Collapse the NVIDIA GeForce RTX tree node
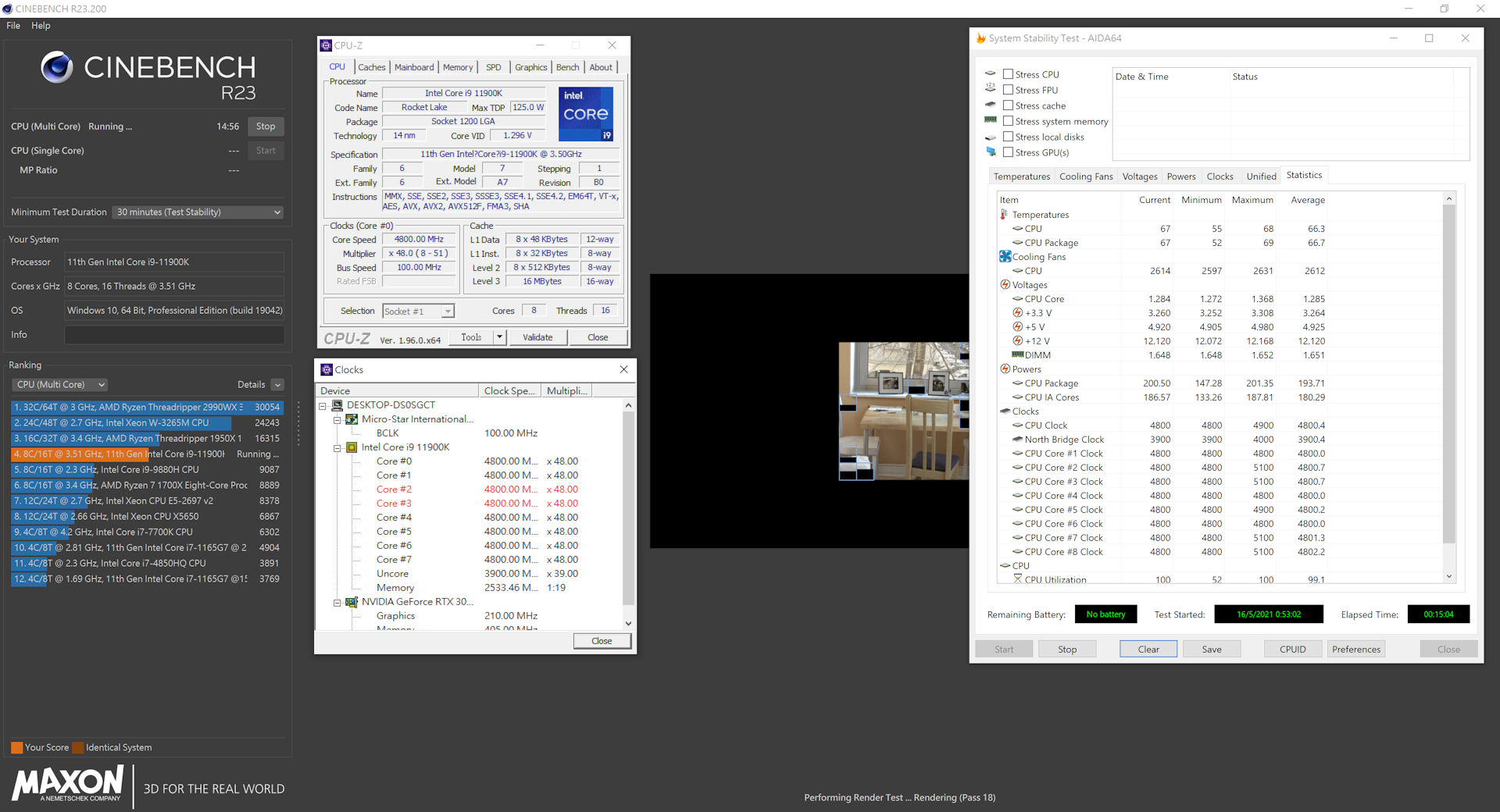 pos(337,602)
